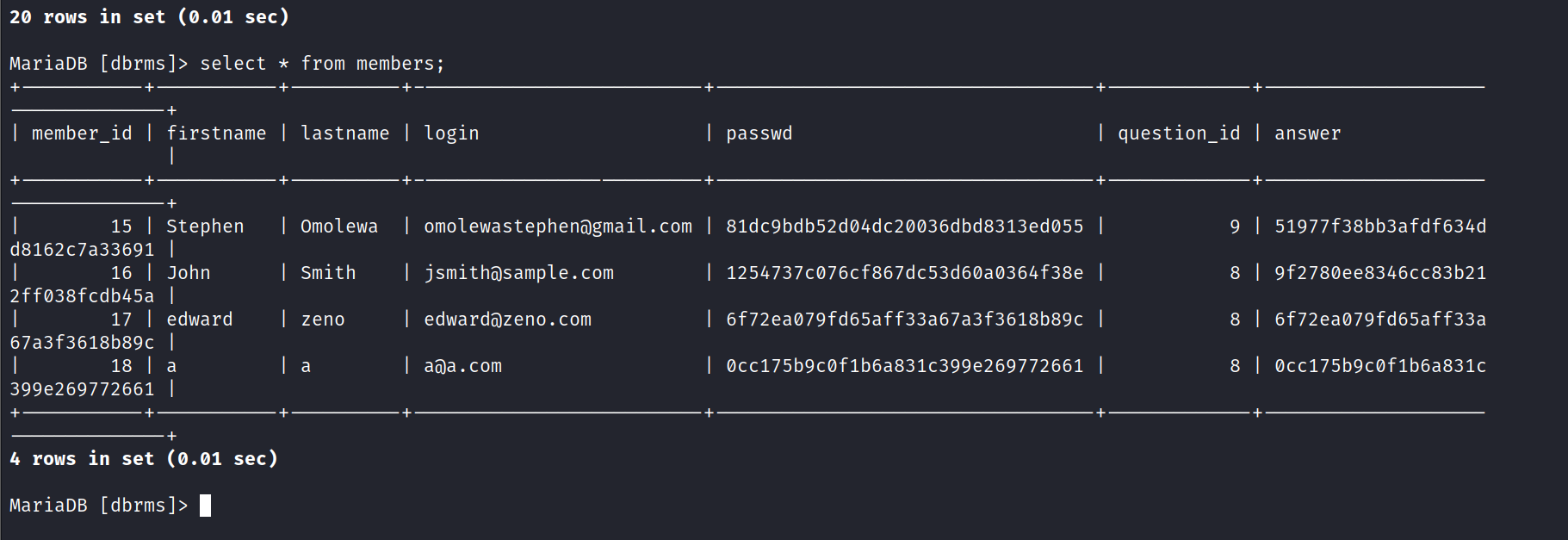1568x540 pixels.
Task: Click the passwd hash starting 0cc175b9
Action: pyautogui.click(x=904, y=366)
